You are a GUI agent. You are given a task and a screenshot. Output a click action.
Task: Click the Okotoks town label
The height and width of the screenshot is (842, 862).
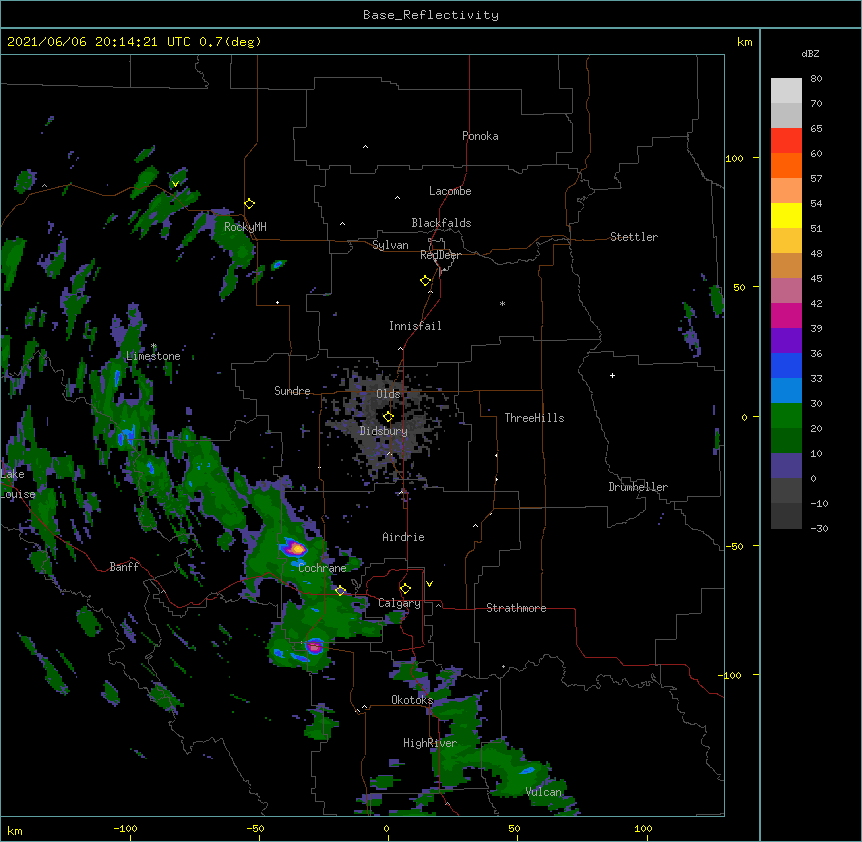pos(412,700)
